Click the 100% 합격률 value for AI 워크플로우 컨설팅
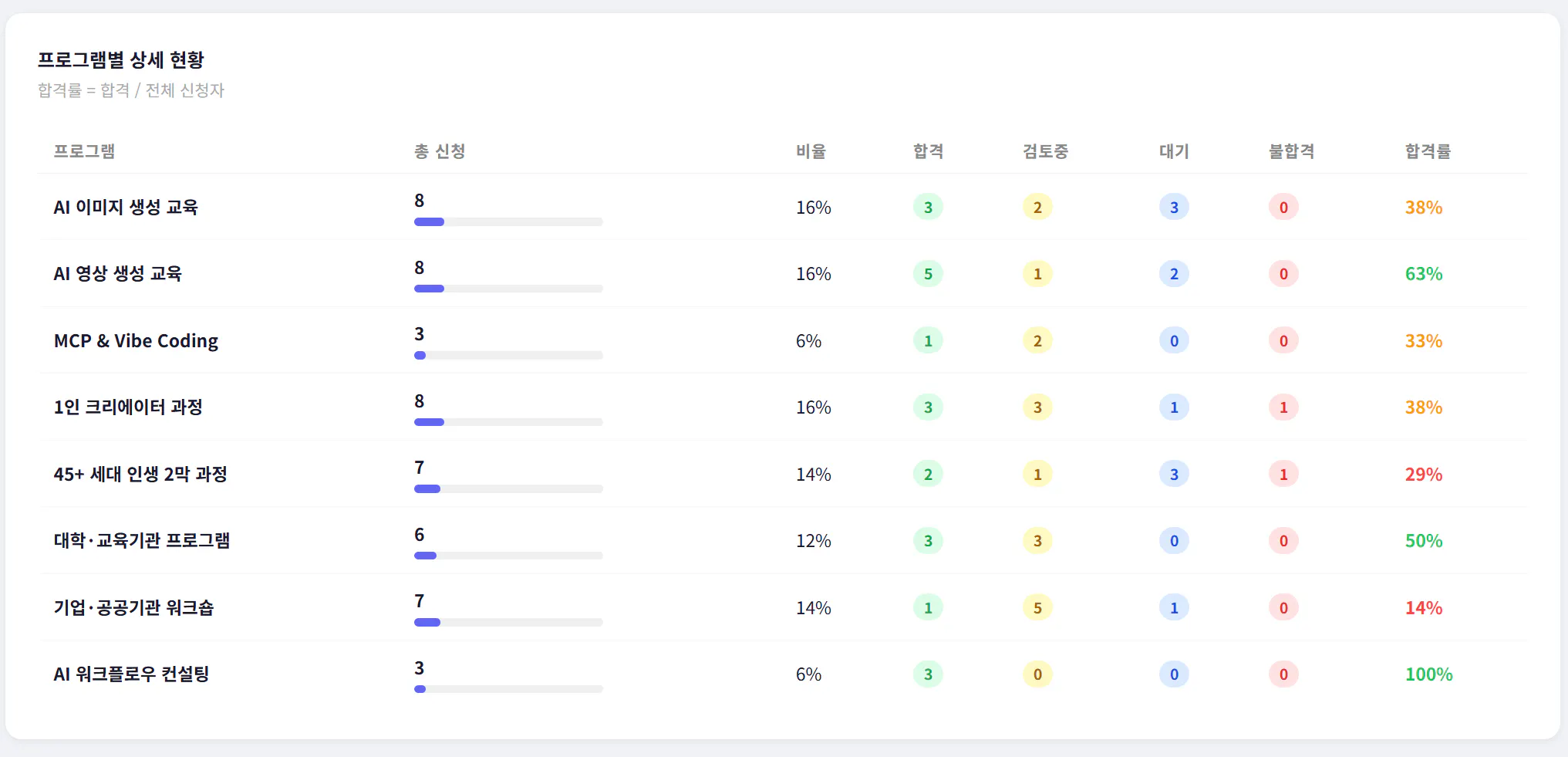The width and height of the screenshot is (1568, 757). 1428,674
